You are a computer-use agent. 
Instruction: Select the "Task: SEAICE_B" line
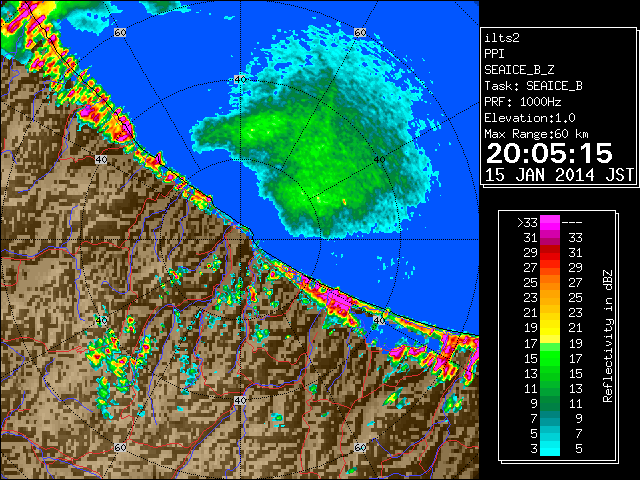click(533, 86)
